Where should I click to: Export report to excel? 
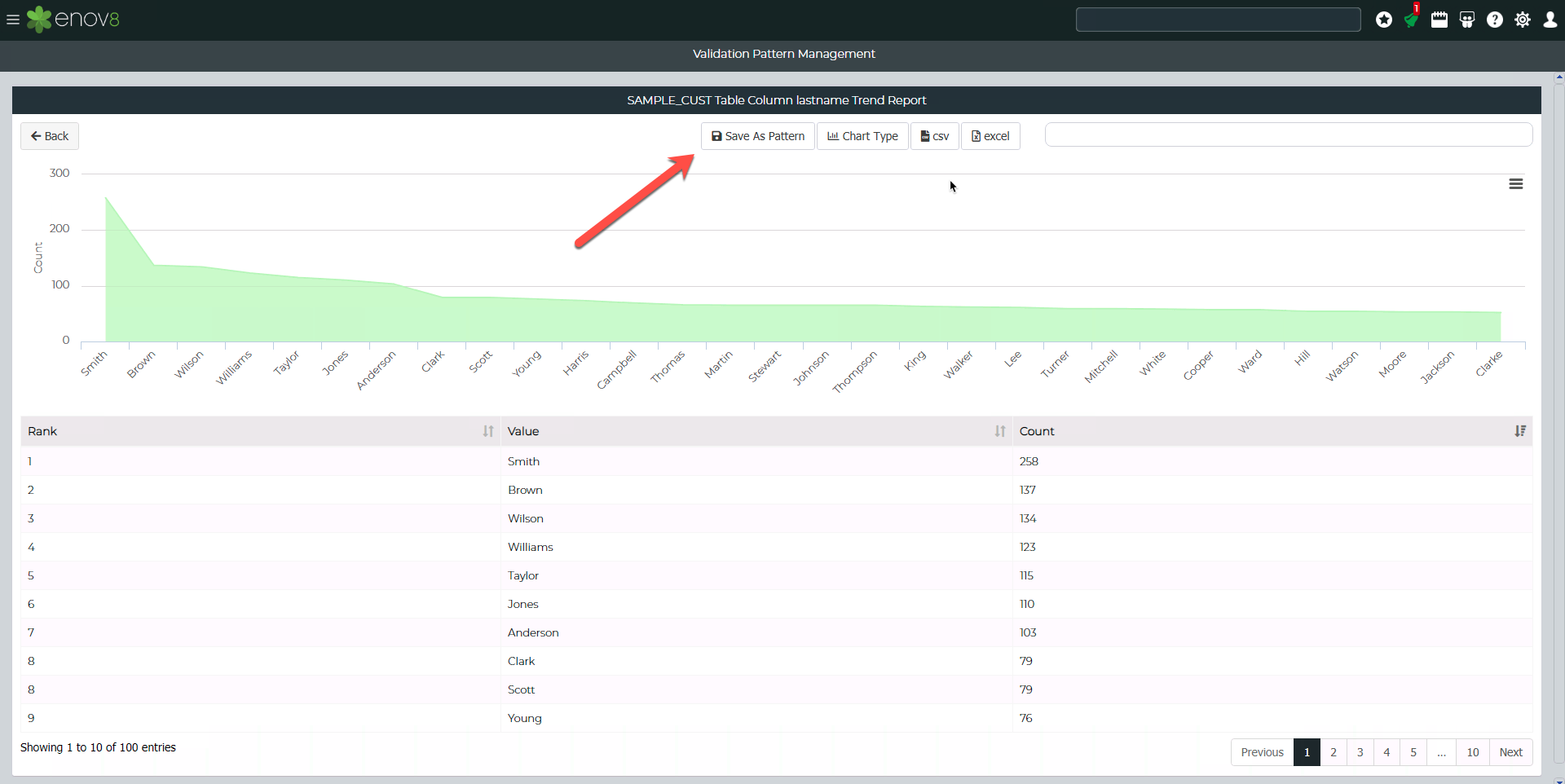point(990,136)
